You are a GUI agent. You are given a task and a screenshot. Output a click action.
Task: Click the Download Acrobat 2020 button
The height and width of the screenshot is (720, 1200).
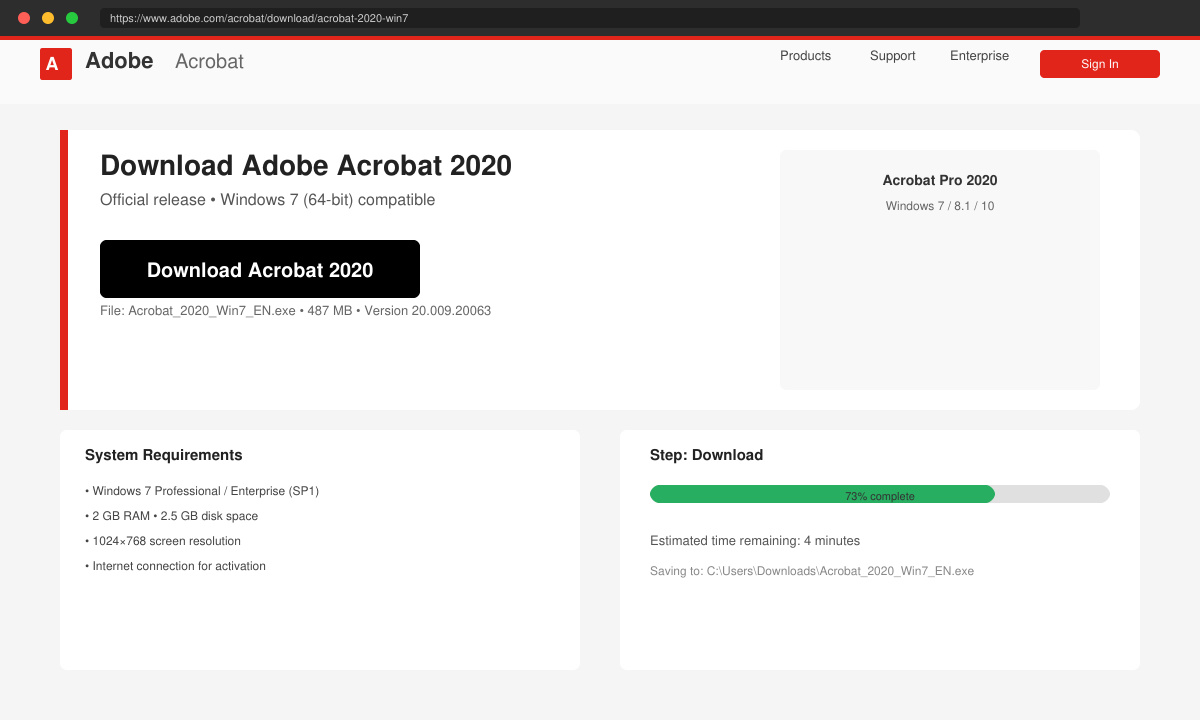pyautogui.click(x=260, y=269)
